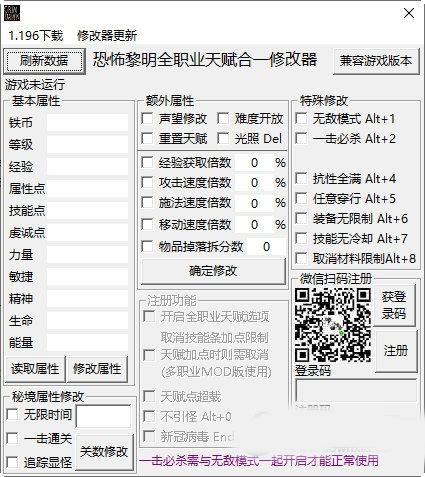Screen dimensions: 425x477
Task: Enable the 声望修改 checkbox
Action: click(x=147, y=119)
